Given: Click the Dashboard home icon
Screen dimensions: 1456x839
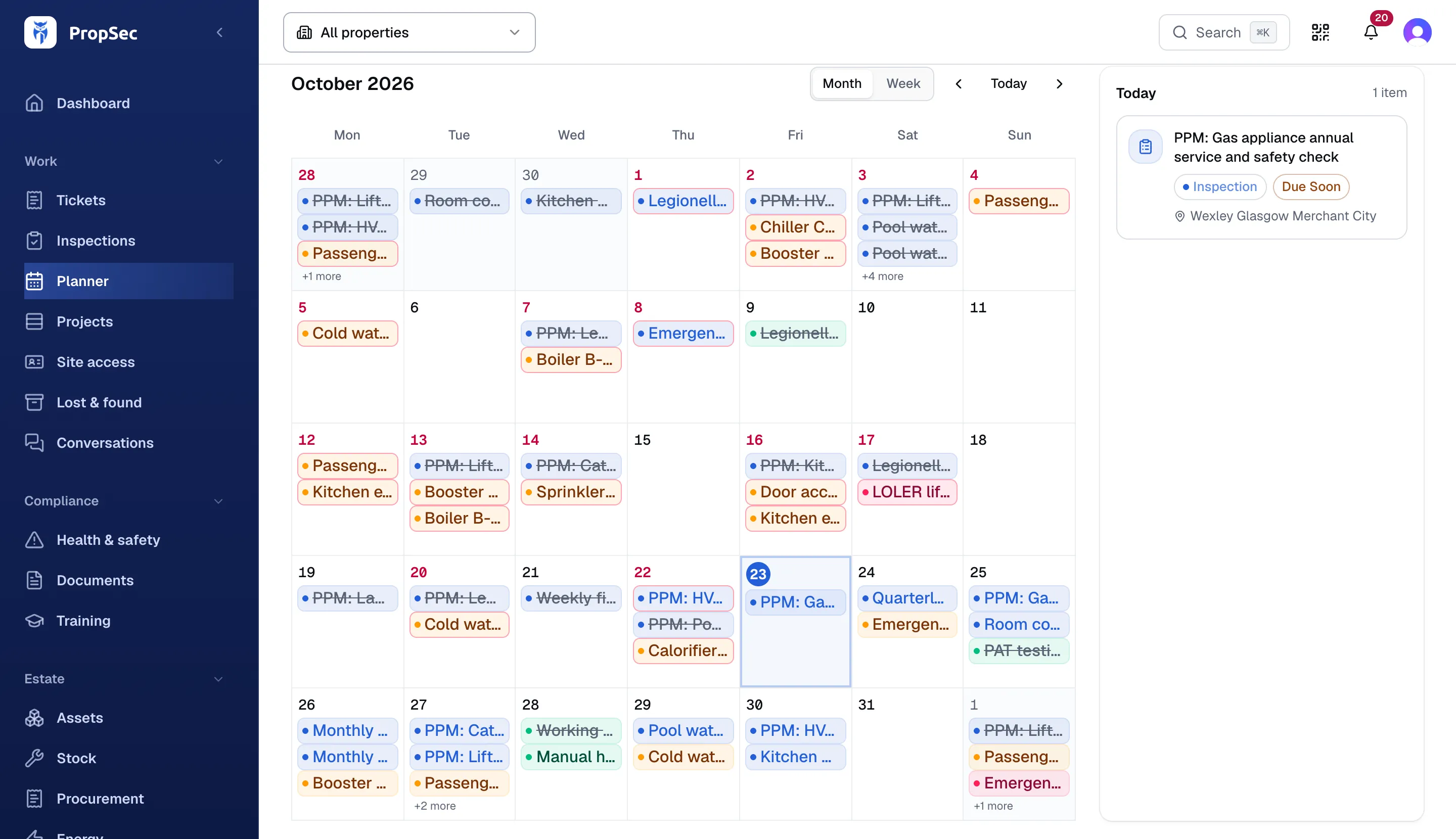Looking at the screenshot, I should (x=34, y=103).
